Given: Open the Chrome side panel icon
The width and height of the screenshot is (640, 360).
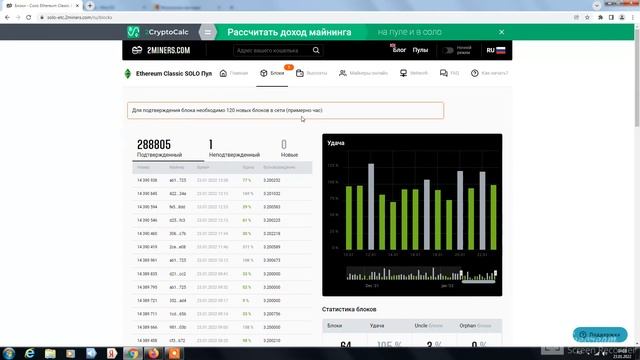Looking at the screenshot, I should [x=611, y=18].
